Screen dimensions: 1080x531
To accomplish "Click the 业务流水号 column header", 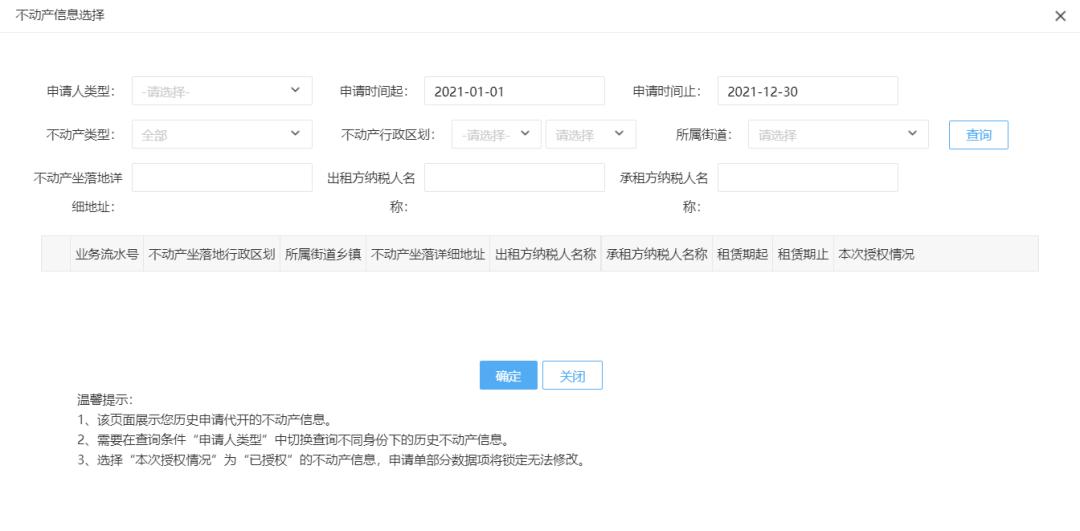I will point(107,253).
